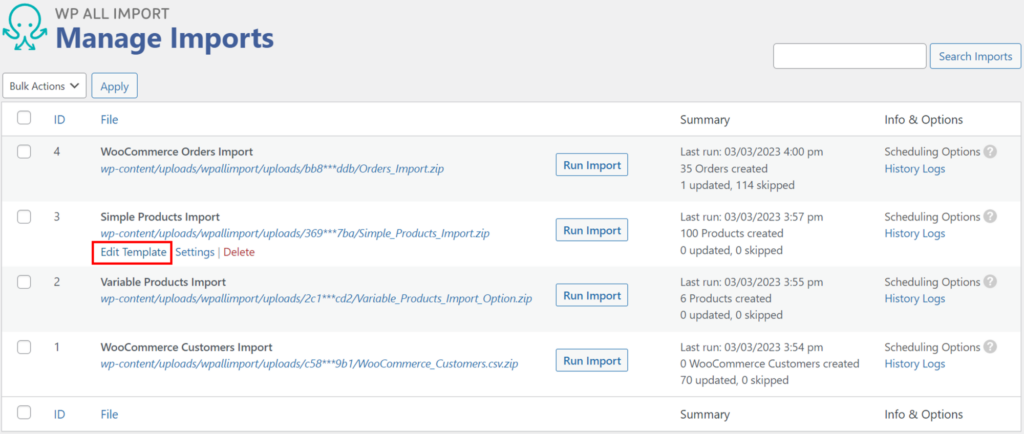The height and width of the screenshot is (434, 1024).
Task: Delete the Simple Products Import
Action: pos(239,252)
